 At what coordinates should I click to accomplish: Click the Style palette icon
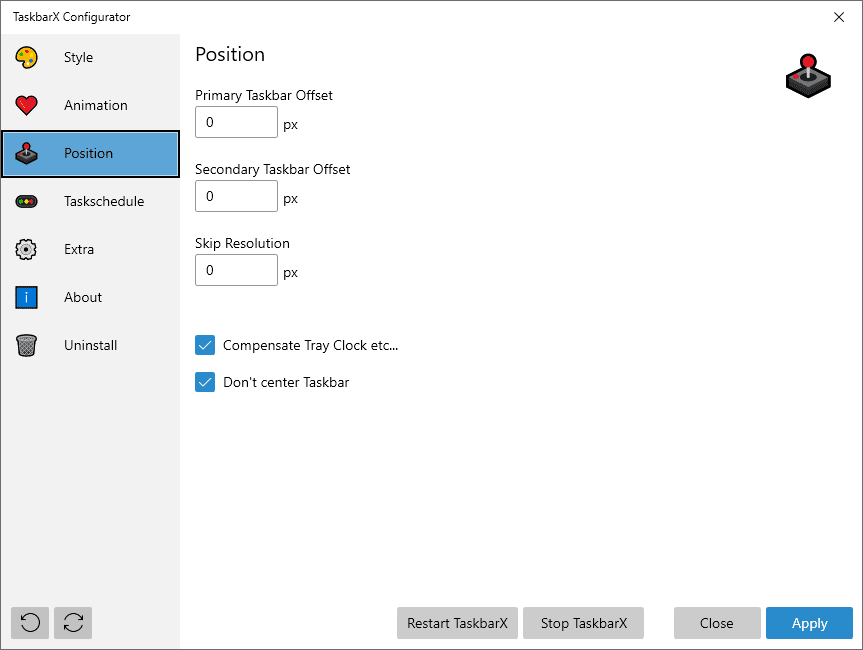[27, 57]
